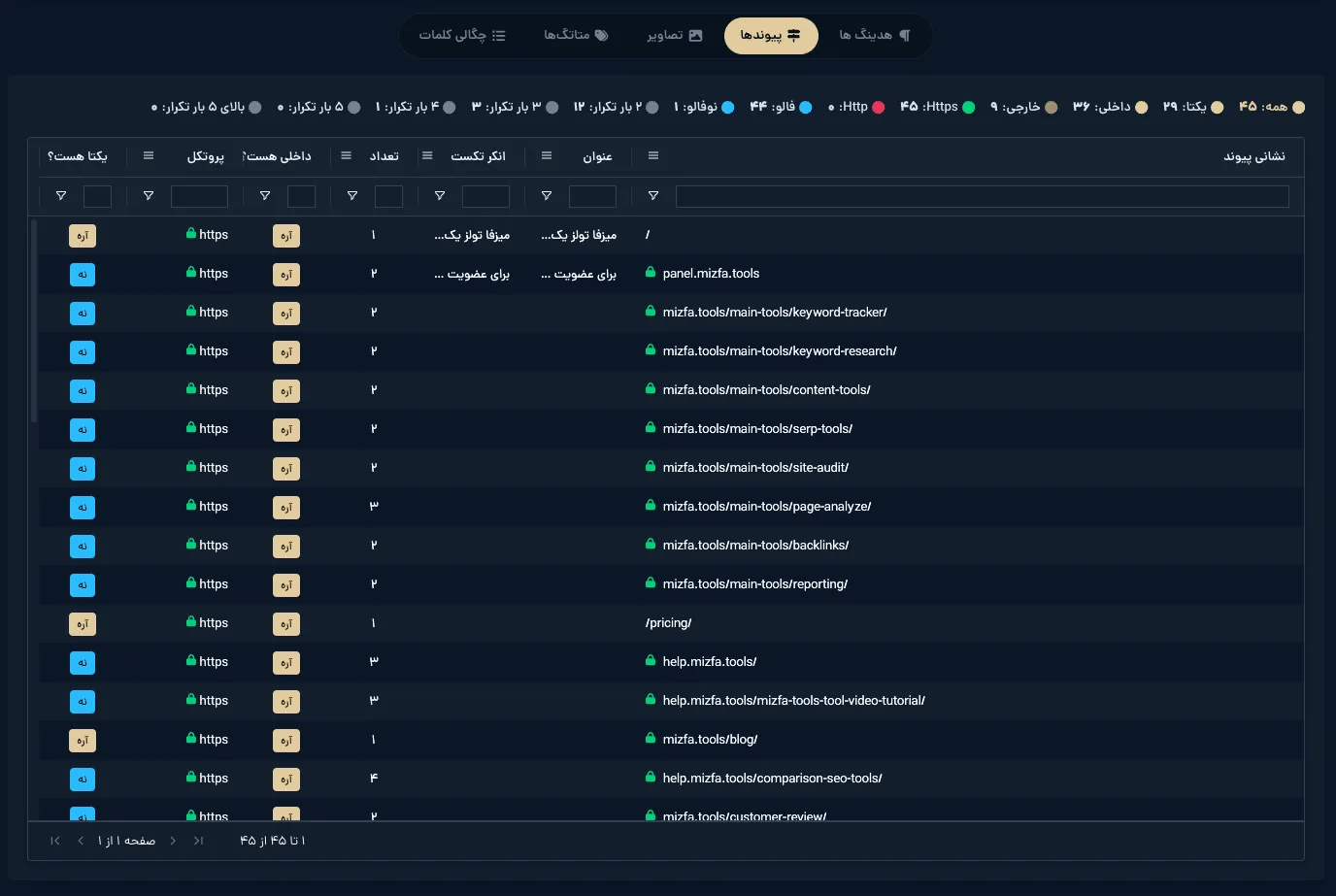Go to last page pagination icon
Viewport: 1336px width, 896px height.
[55, 841]
